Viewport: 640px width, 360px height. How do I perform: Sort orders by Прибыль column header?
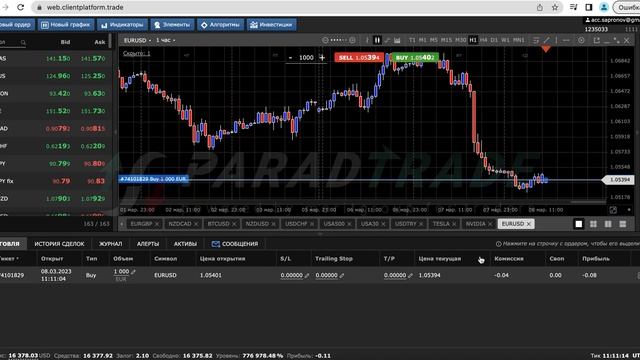pyautogui.click(x=596, y=259)
